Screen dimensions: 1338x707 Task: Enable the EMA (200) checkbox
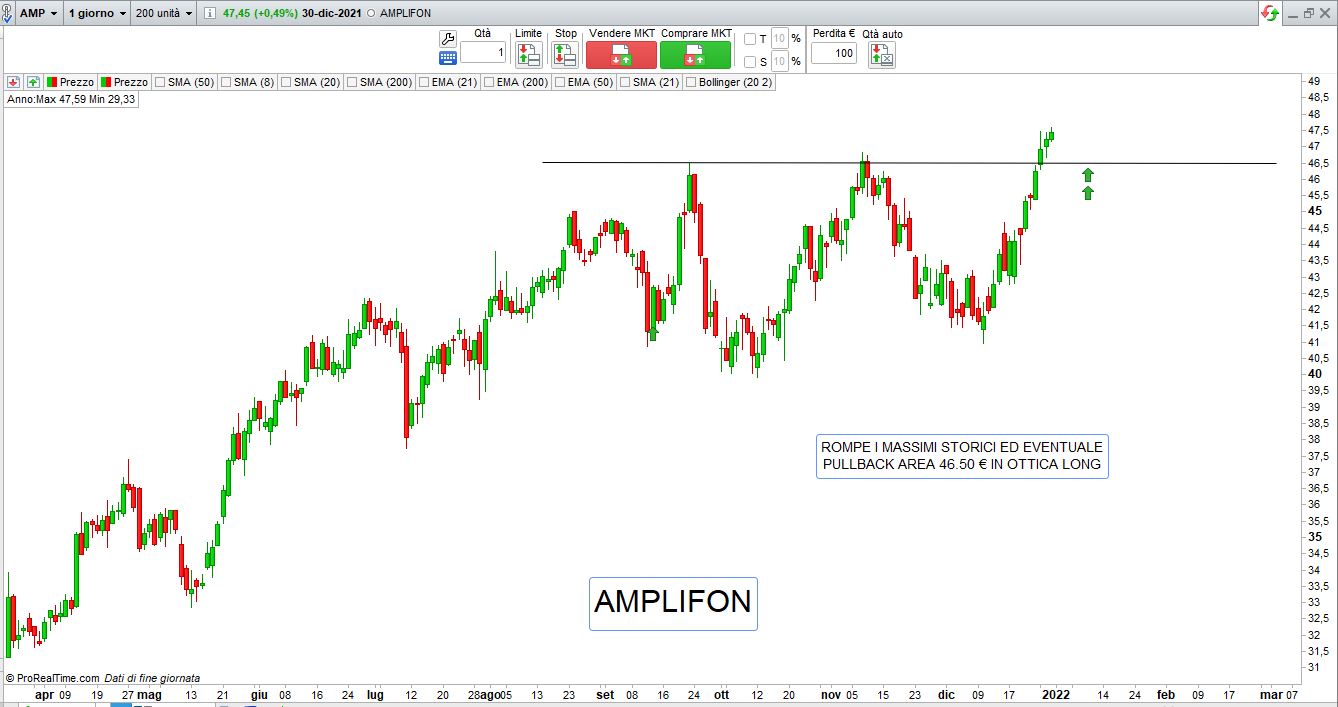pyautogui.click(x=489, y=82)
